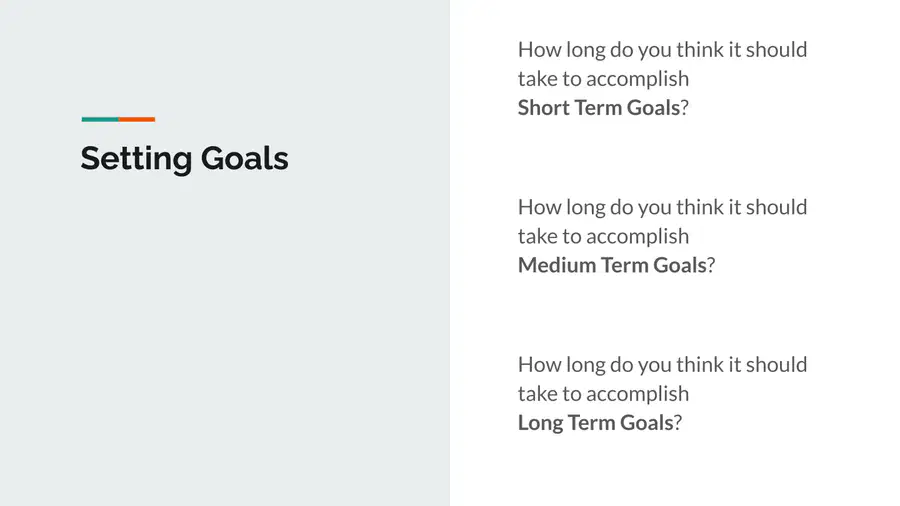Click "take to accomplish" above Short Term Goals

[603, 79]
